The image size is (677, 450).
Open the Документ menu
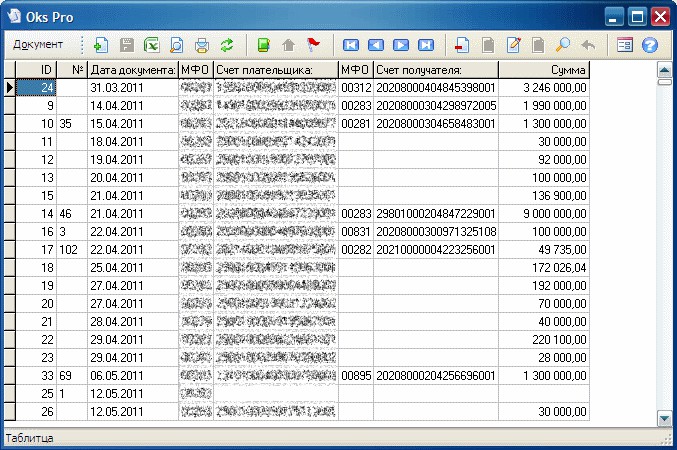(x=38, y=44)
